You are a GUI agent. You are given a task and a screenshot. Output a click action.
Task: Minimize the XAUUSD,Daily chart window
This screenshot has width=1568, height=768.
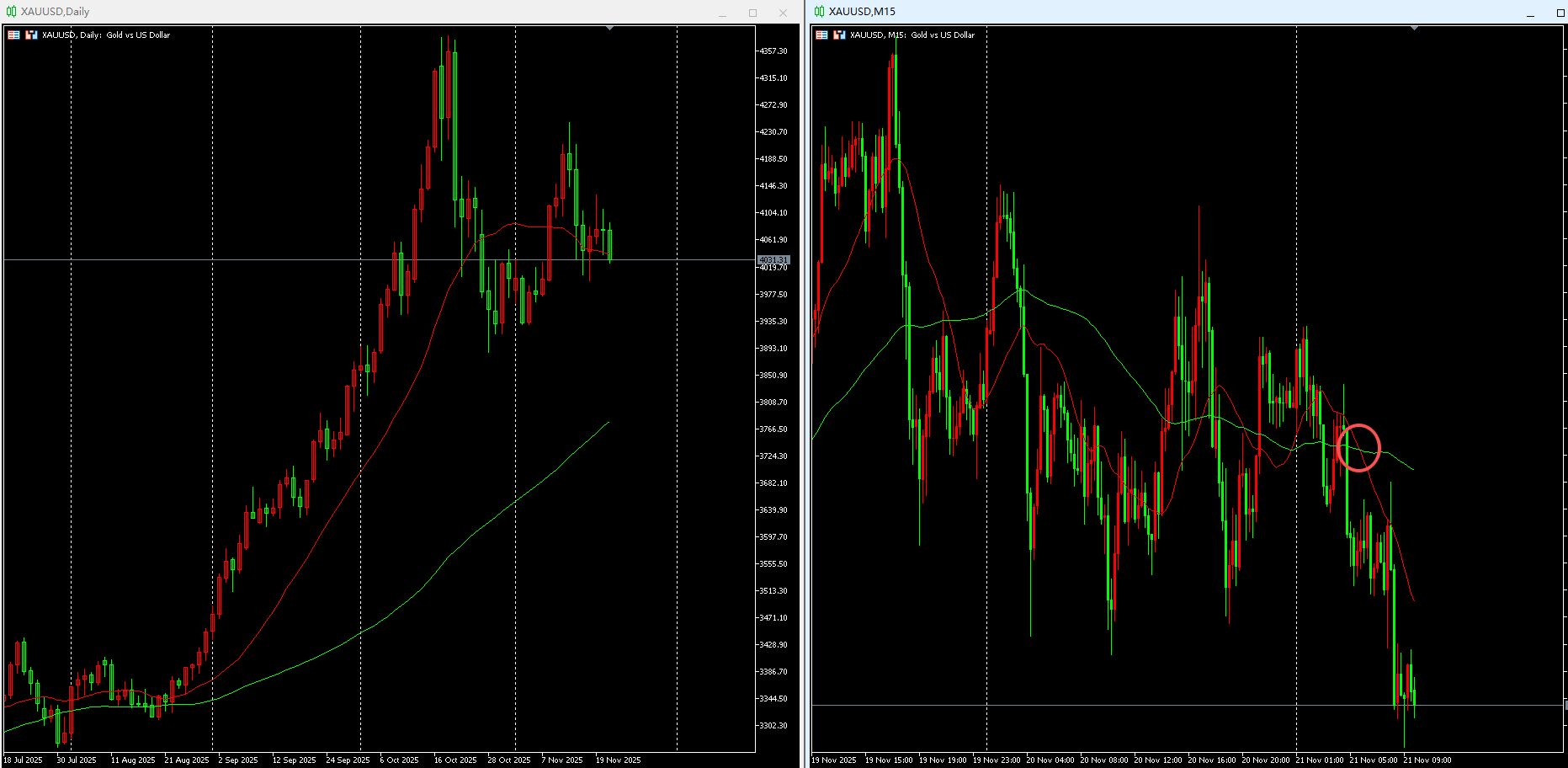(x=722, y=13)
